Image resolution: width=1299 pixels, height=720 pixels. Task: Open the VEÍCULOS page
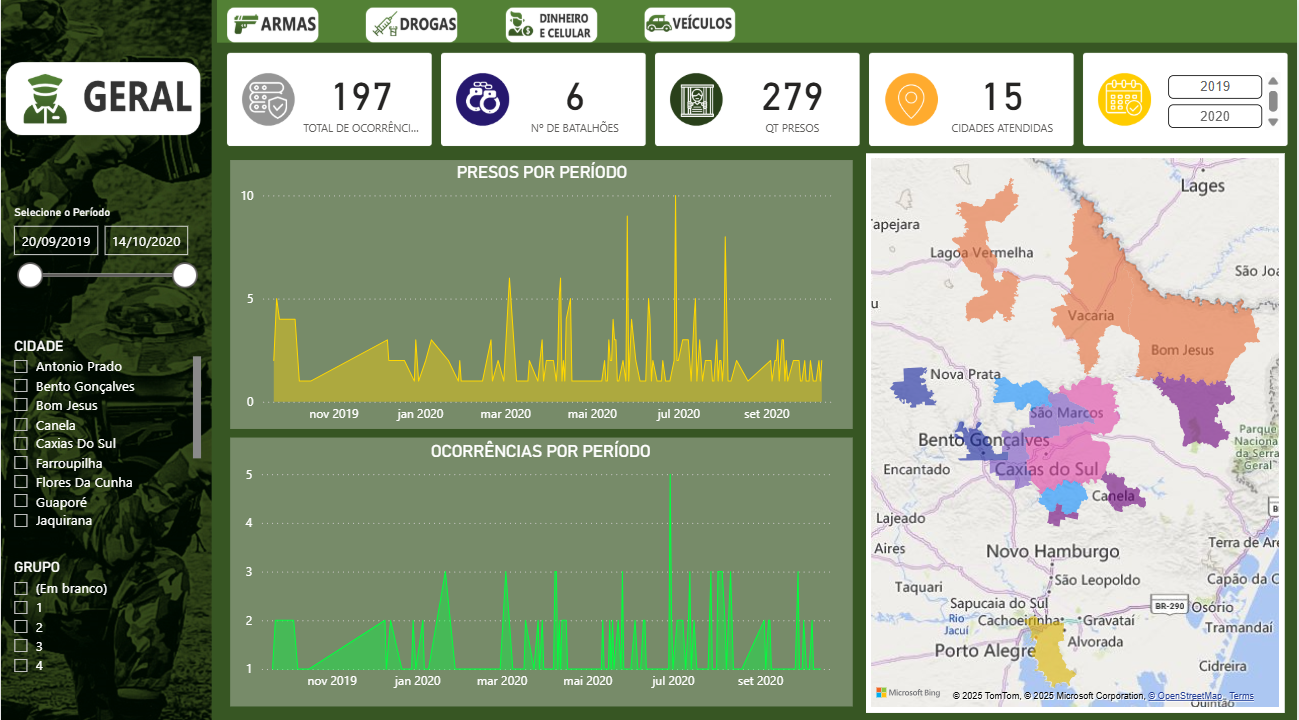click(x=689, y=24)
